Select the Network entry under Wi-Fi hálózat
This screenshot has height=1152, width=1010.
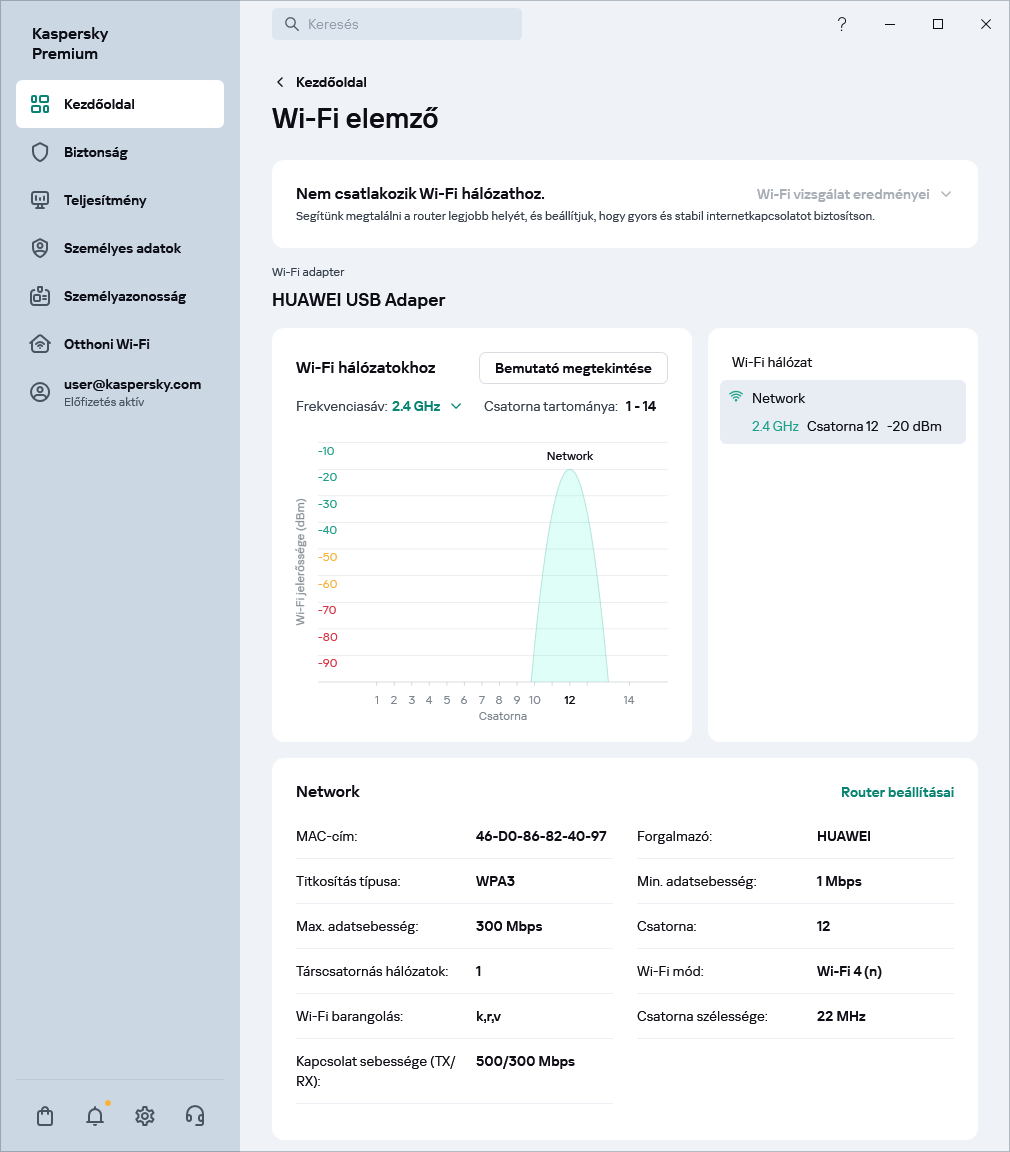842,411
